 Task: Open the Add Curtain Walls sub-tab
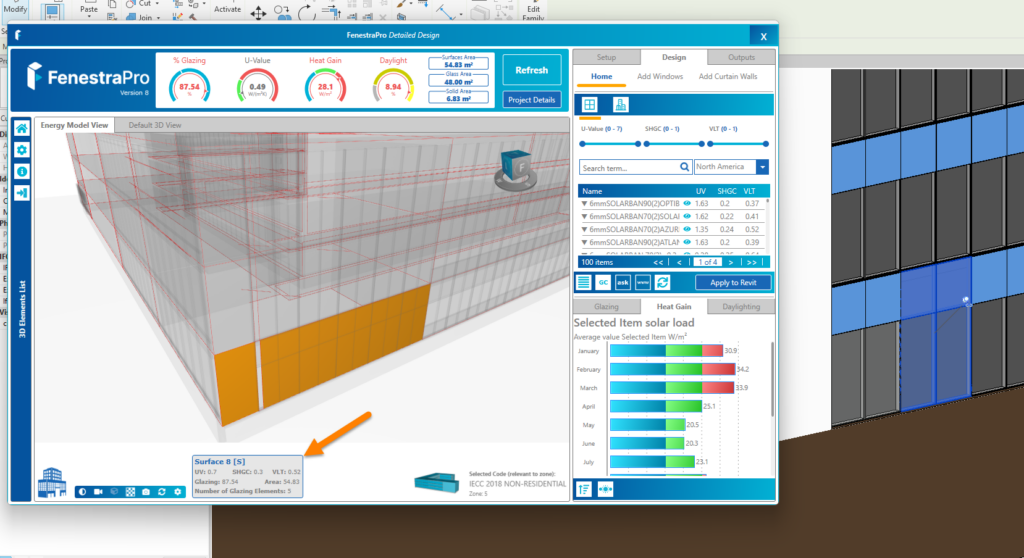pos(728,76)
